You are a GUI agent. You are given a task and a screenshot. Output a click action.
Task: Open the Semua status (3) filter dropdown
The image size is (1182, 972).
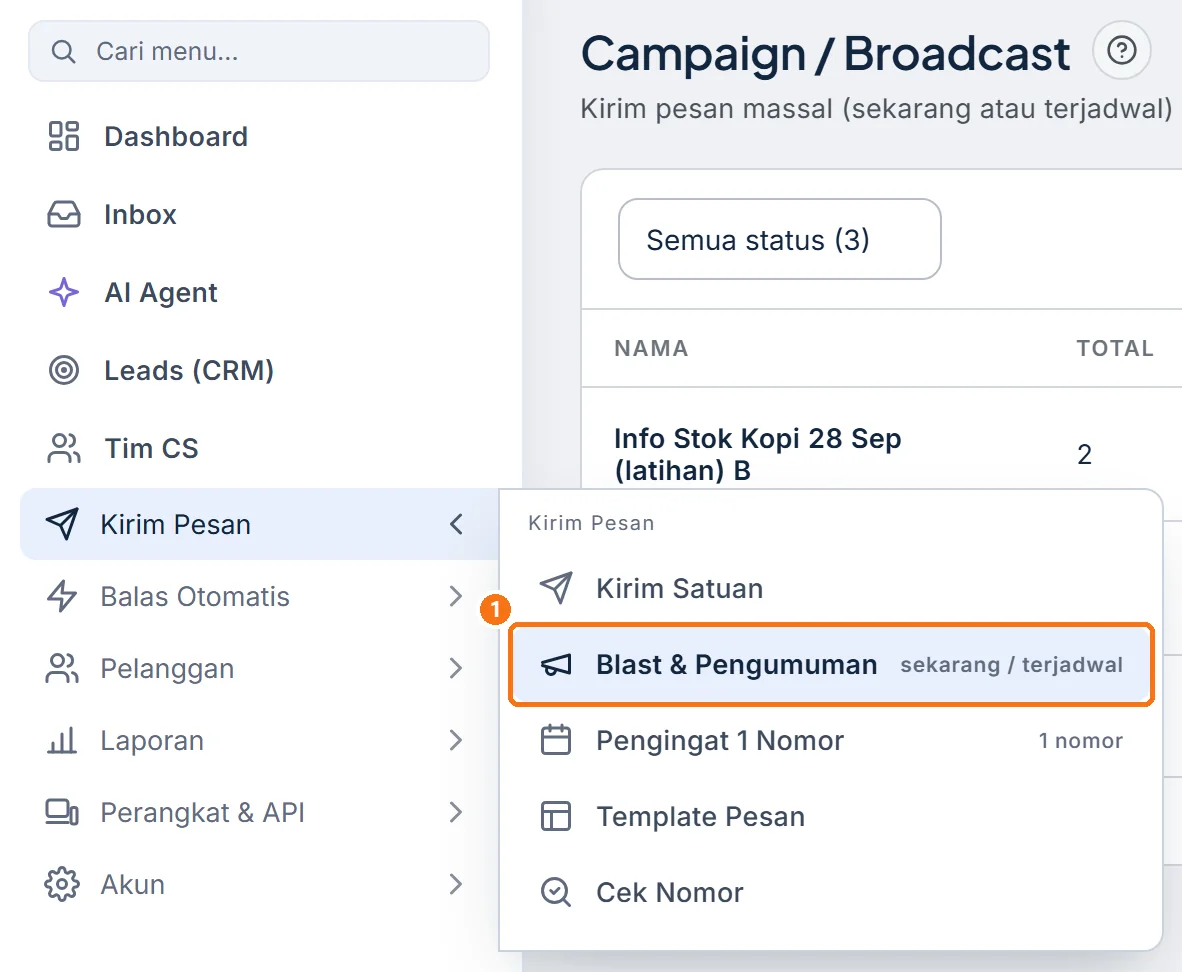779,239
